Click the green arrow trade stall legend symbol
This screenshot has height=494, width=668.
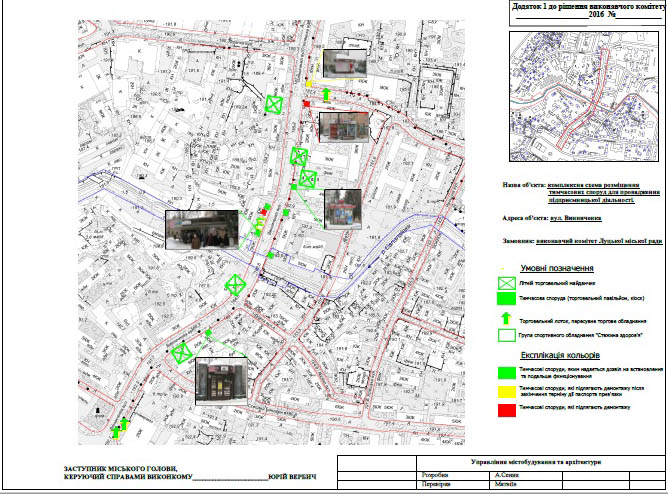point(506,318)
